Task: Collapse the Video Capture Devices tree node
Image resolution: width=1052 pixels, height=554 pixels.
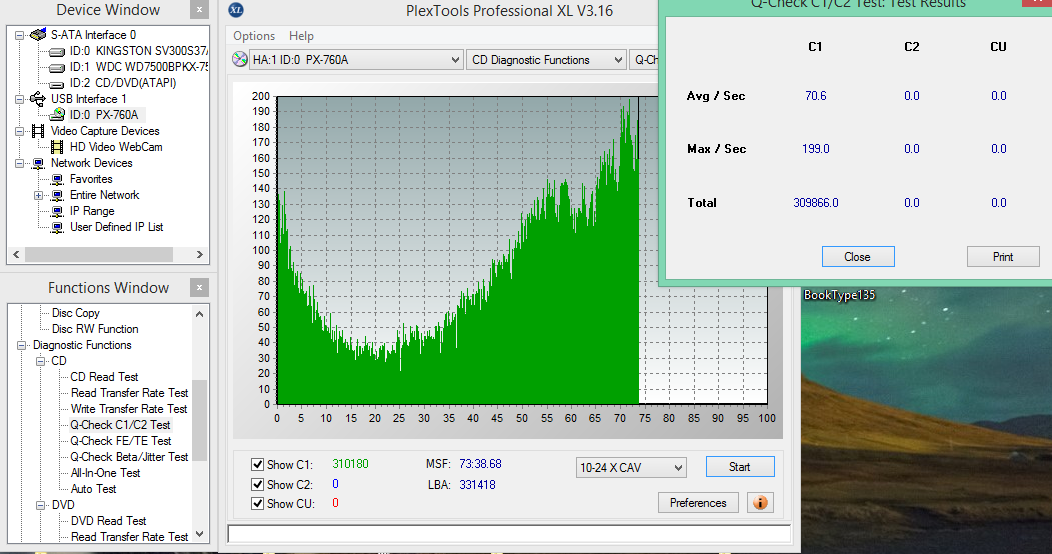Action: click(x=19, y=131)
